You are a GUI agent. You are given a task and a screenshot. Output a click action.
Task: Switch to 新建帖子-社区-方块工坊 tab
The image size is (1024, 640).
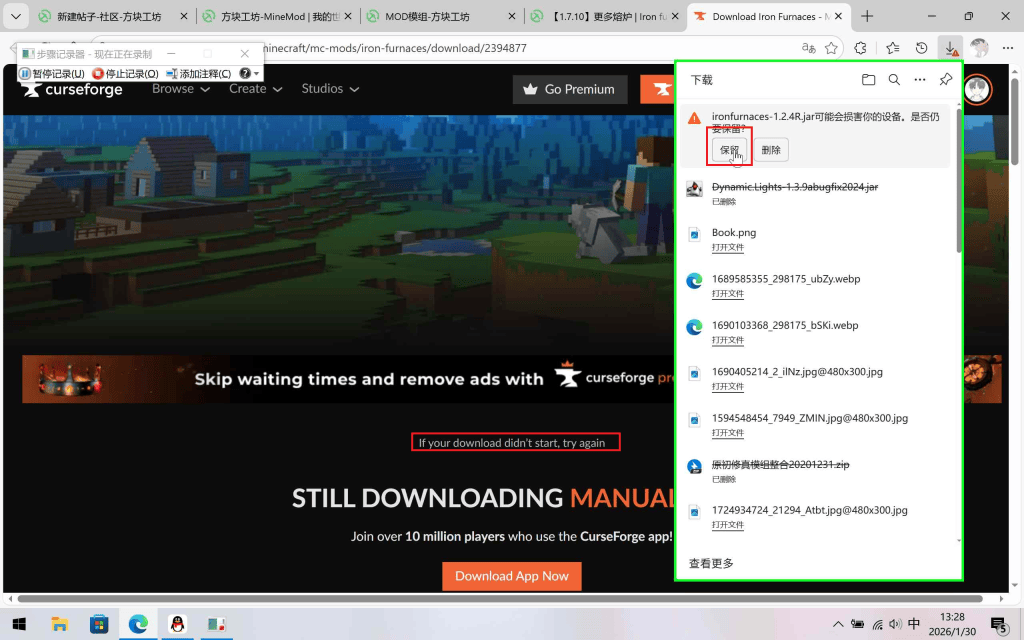click(x=108, y=17)
